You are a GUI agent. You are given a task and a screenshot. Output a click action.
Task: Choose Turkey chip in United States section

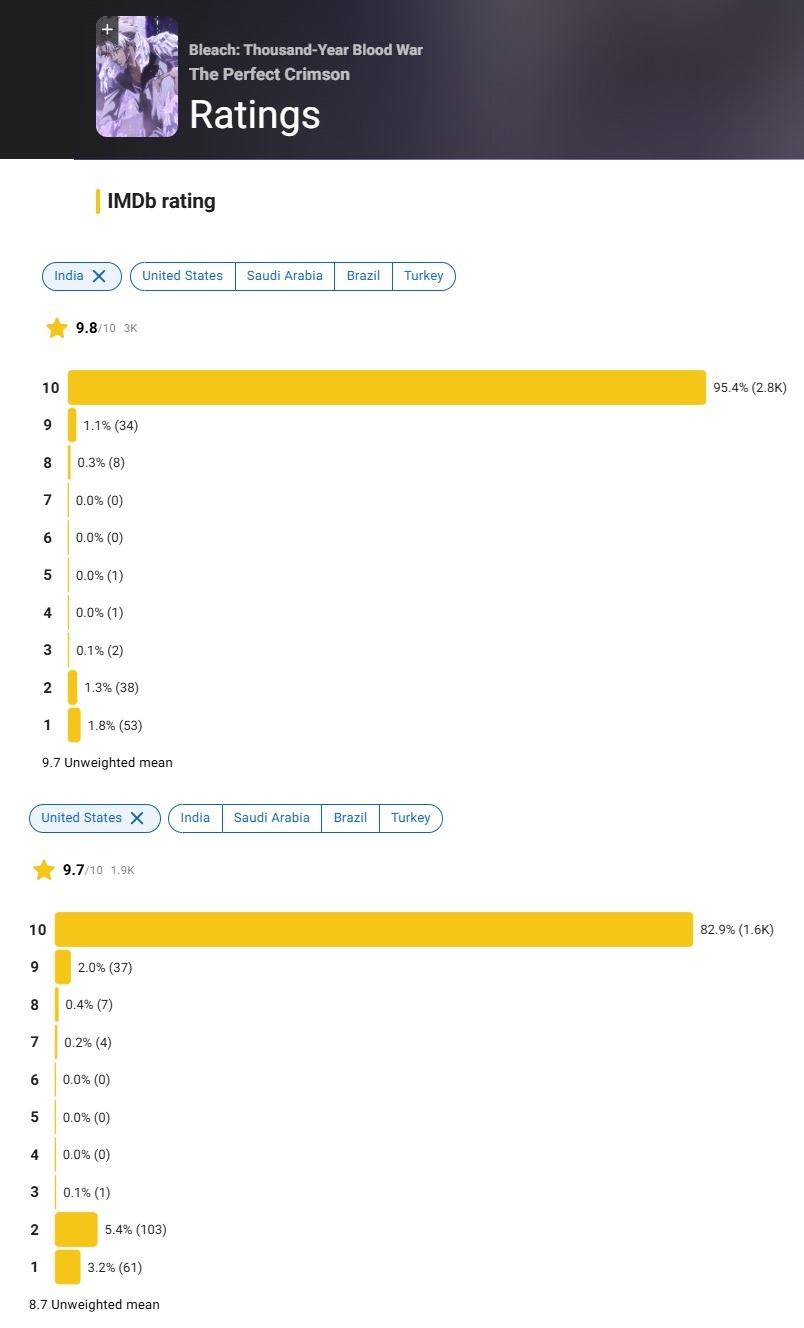tap(411, 818)
